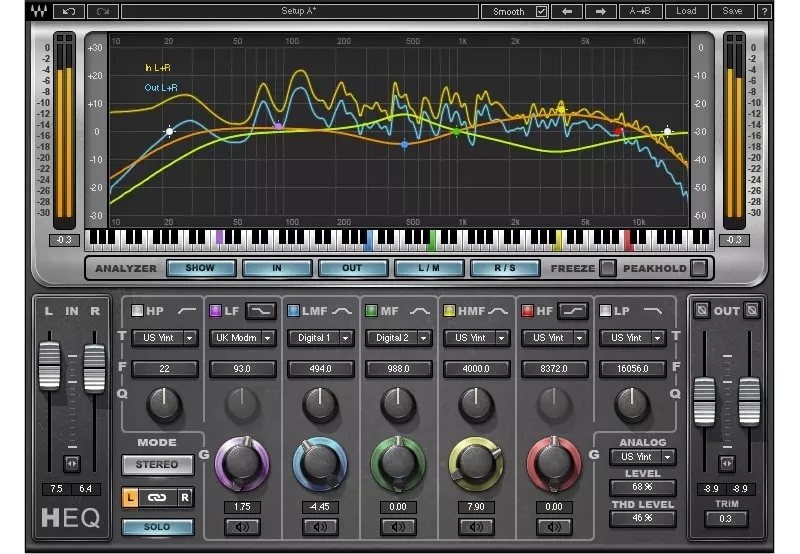Solo the HMF band speaker icon
800x554 pixels.
(476, 526)
